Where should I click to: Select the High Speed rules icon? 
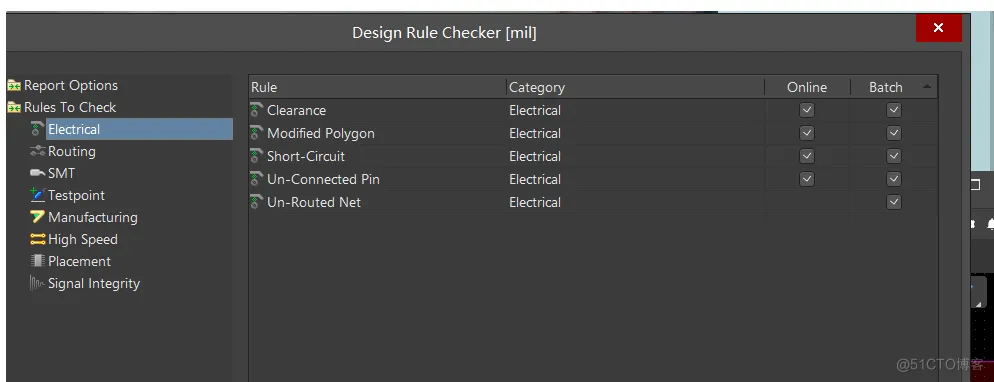pyautogui.click(x=37, y=239)
